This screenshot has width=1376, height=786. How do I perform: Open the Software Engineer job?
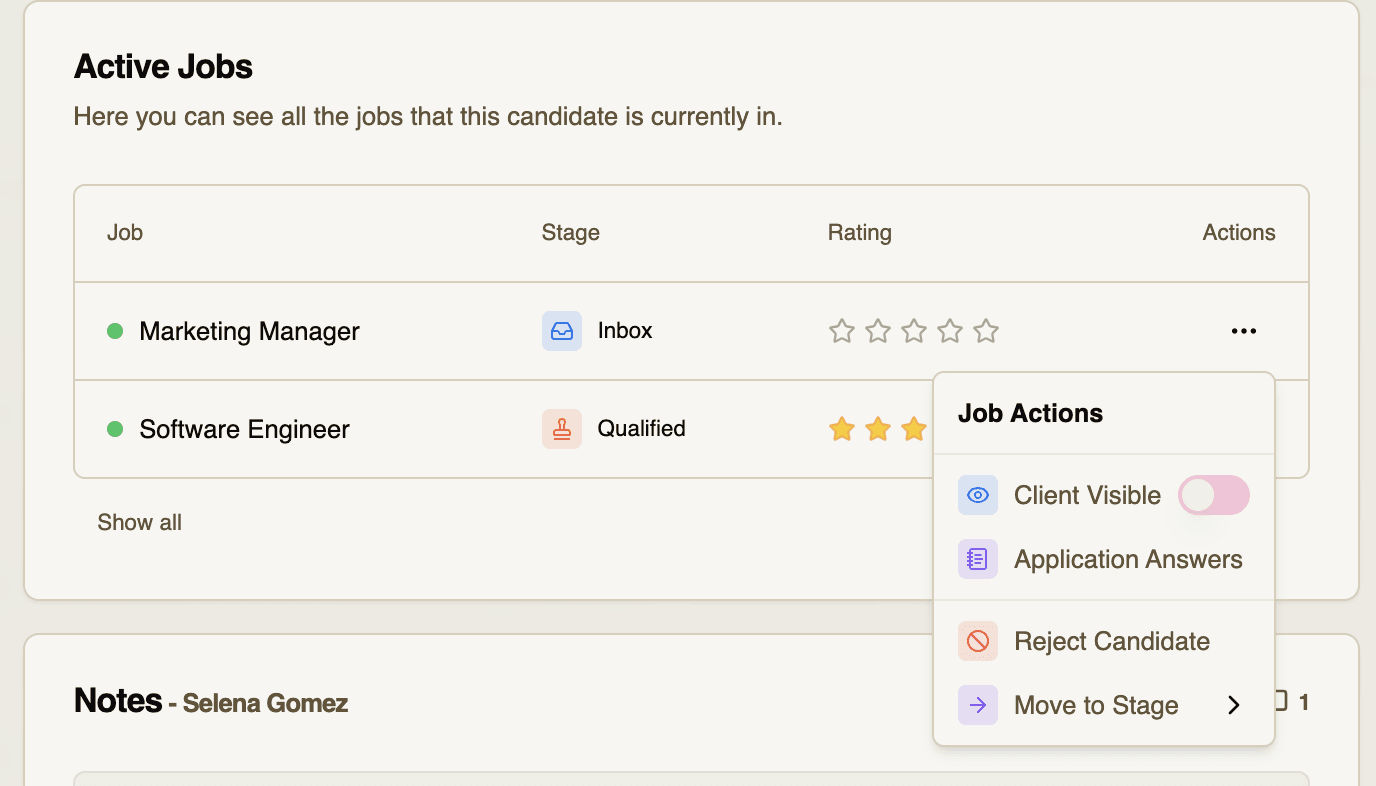tap(244, 429)
